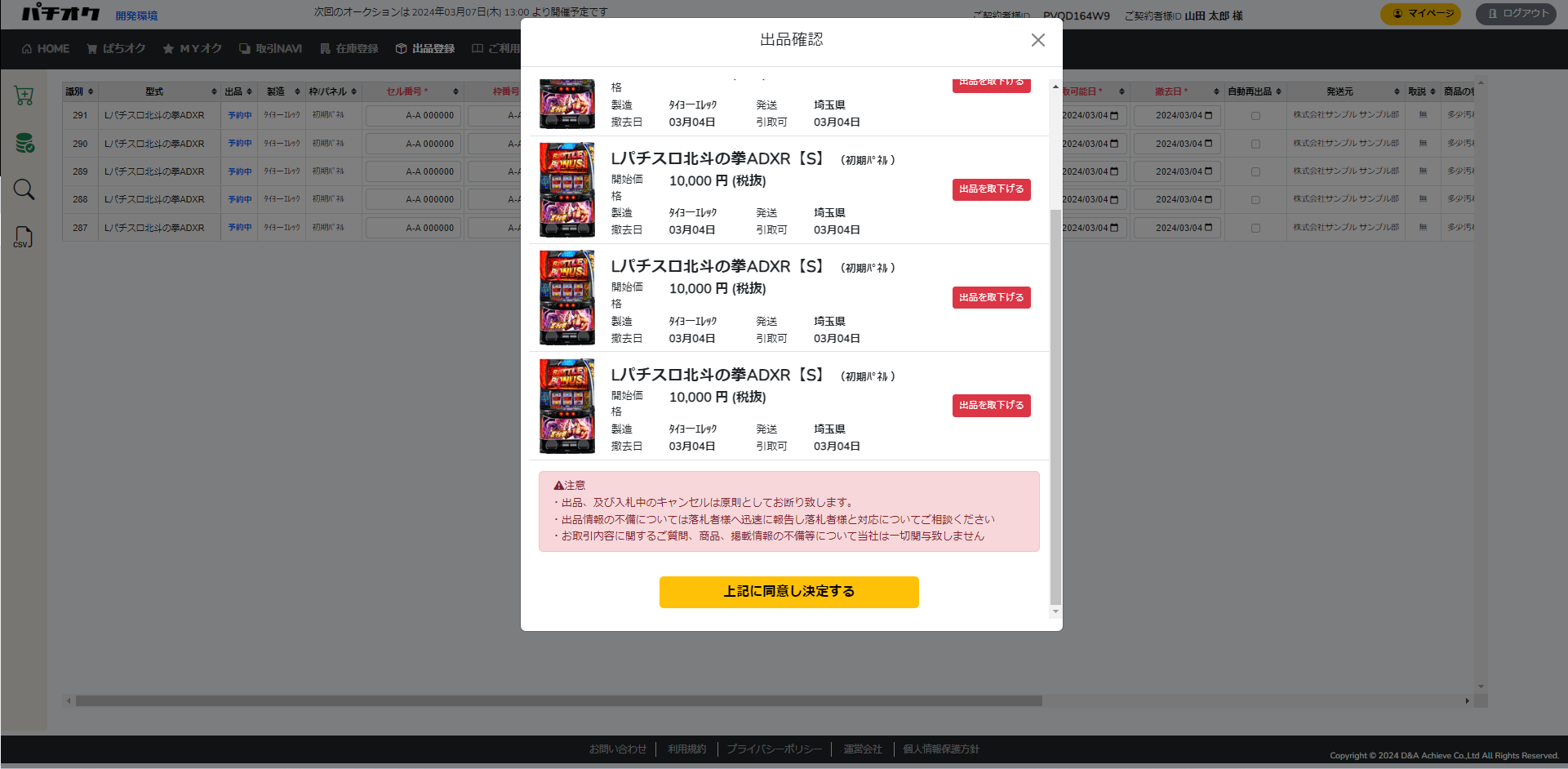Open the お問い合わせ footer link
1568x769 pixels.
[618, 749]
